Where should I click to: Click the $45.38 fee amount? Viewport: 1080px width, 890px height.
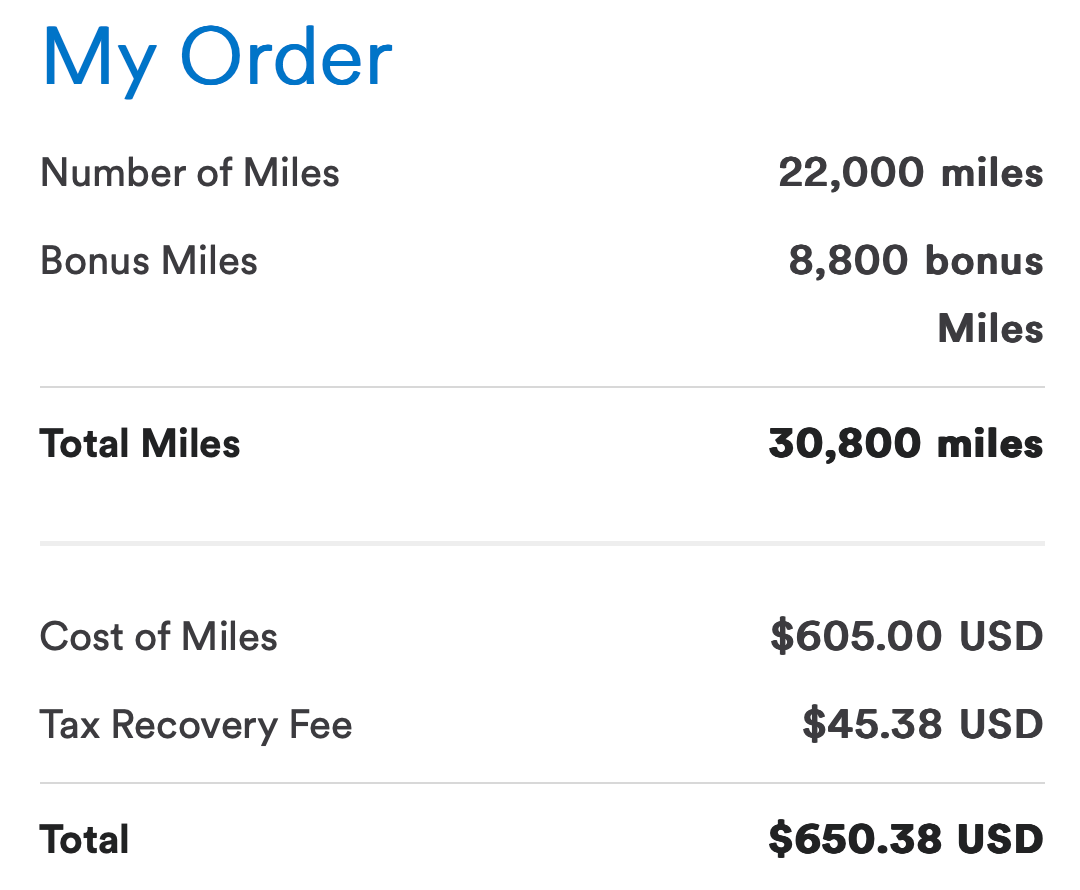pyautogui.click(x=872, y=725)
